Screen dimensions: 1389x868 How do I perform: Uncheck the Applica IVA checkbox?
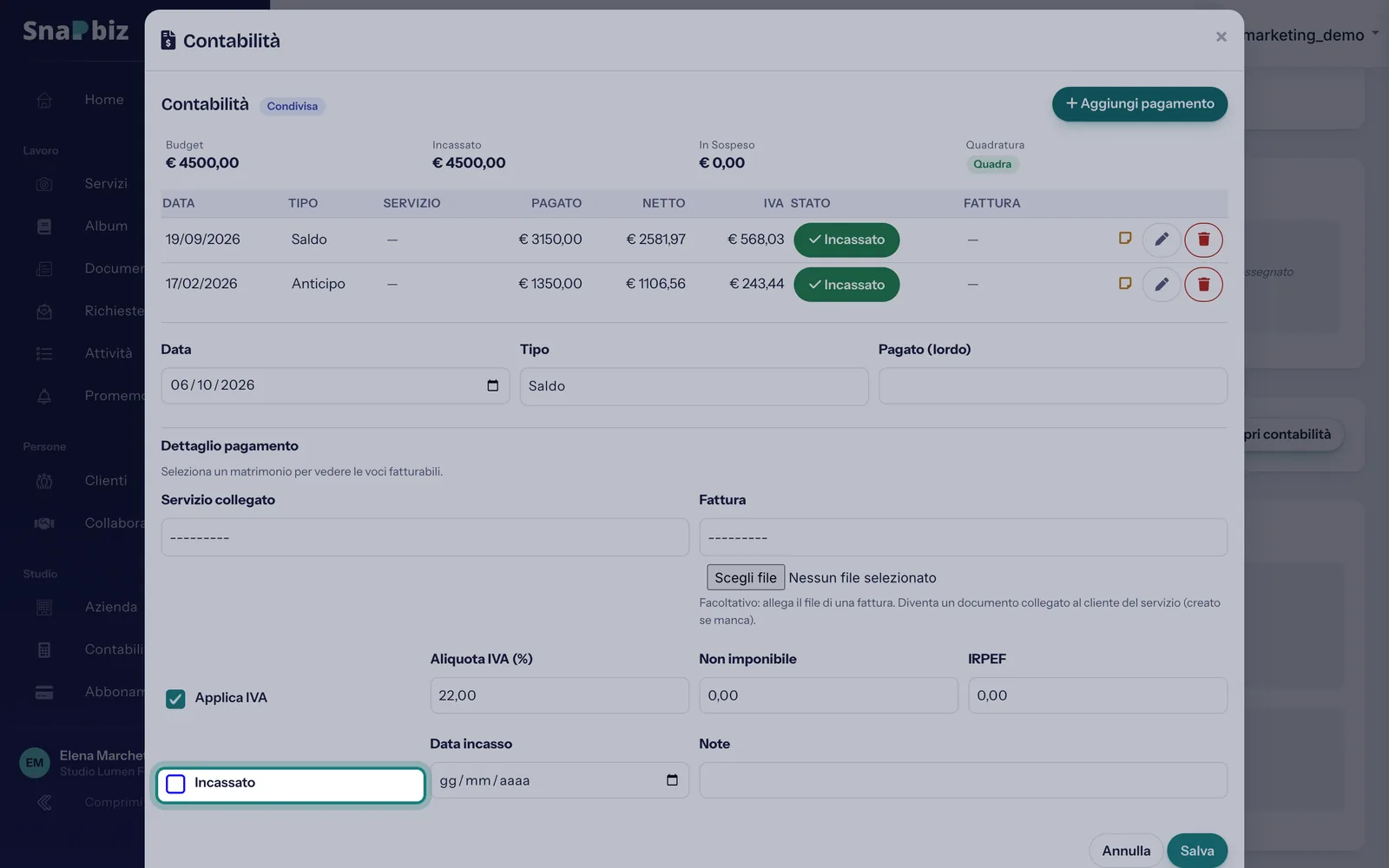pyautogui.click(x=175, y=699)
